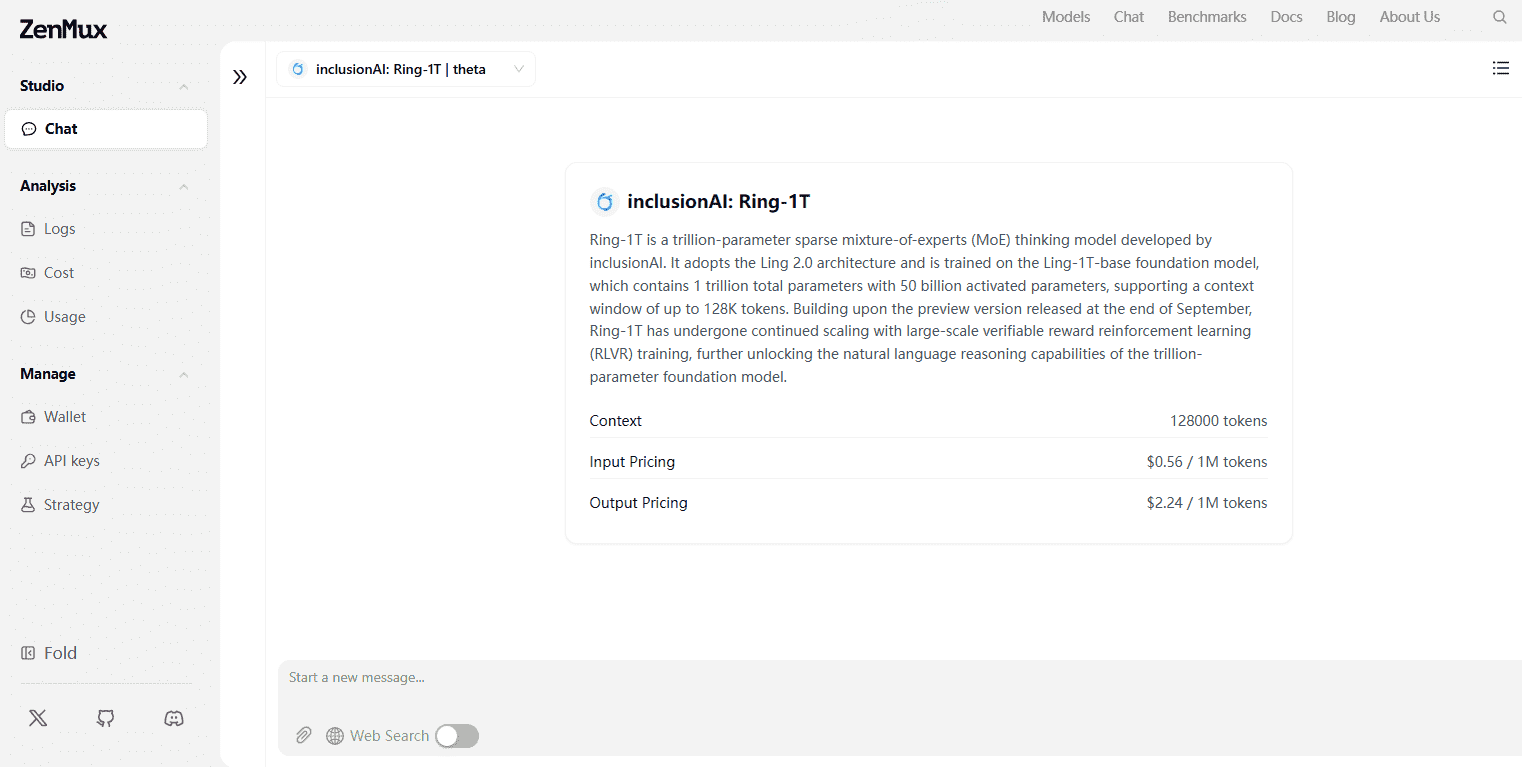Toggle the Web Search switch
The image size is (1522, 767).
pyautogui.click(x=457, y=736)
